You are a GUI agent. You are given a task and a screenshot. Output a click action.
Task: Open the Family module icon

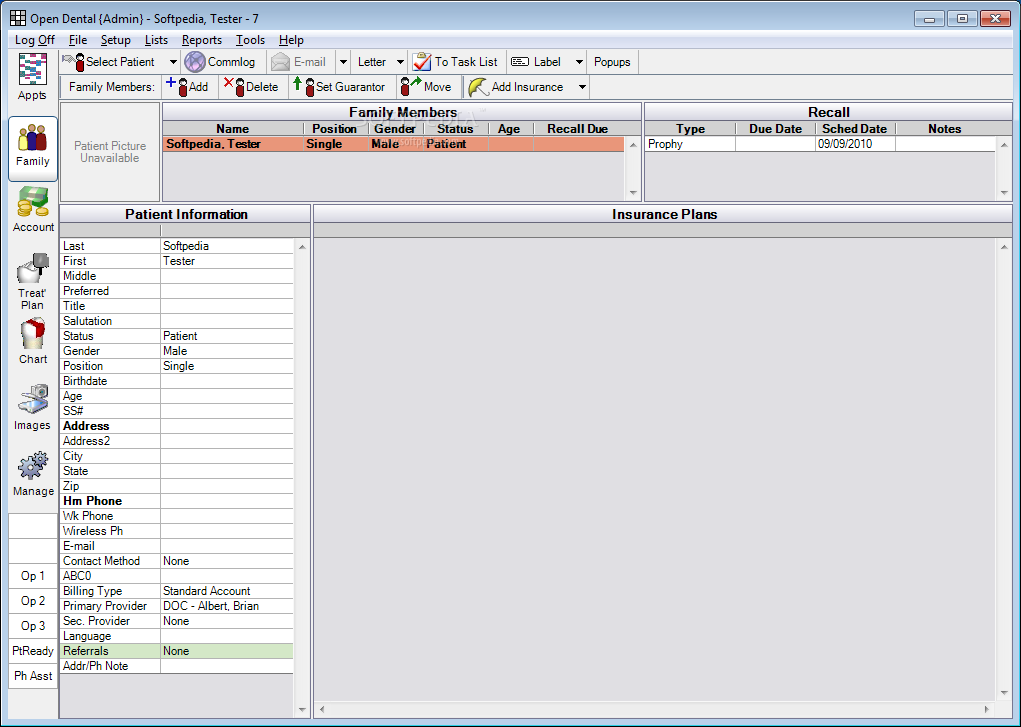(33, 138)
